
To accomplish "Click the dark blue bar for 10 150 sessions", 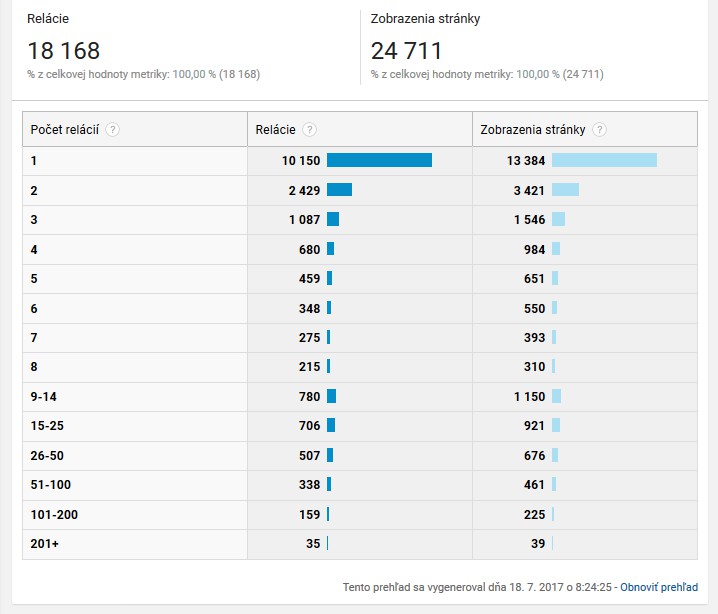I will click(379, 160).
